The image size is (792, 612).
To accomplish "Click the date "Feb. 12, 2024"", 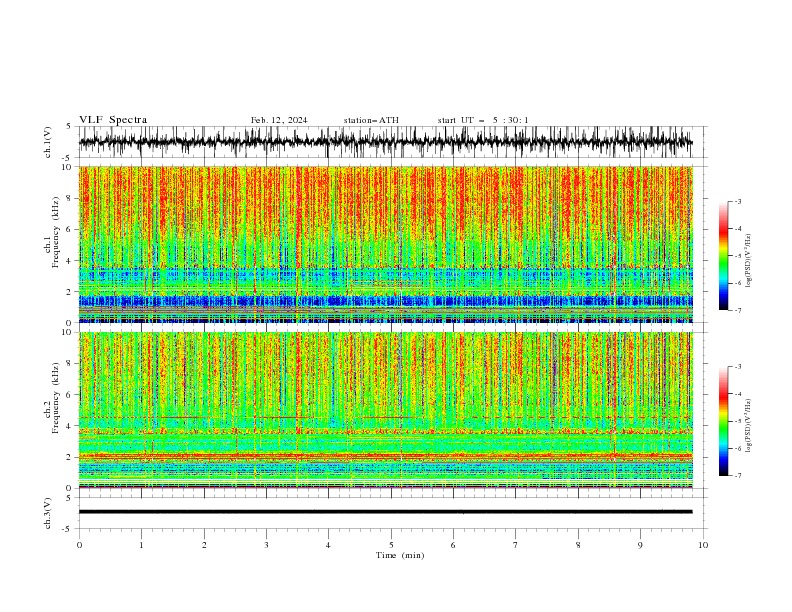I will click(279, 120).
